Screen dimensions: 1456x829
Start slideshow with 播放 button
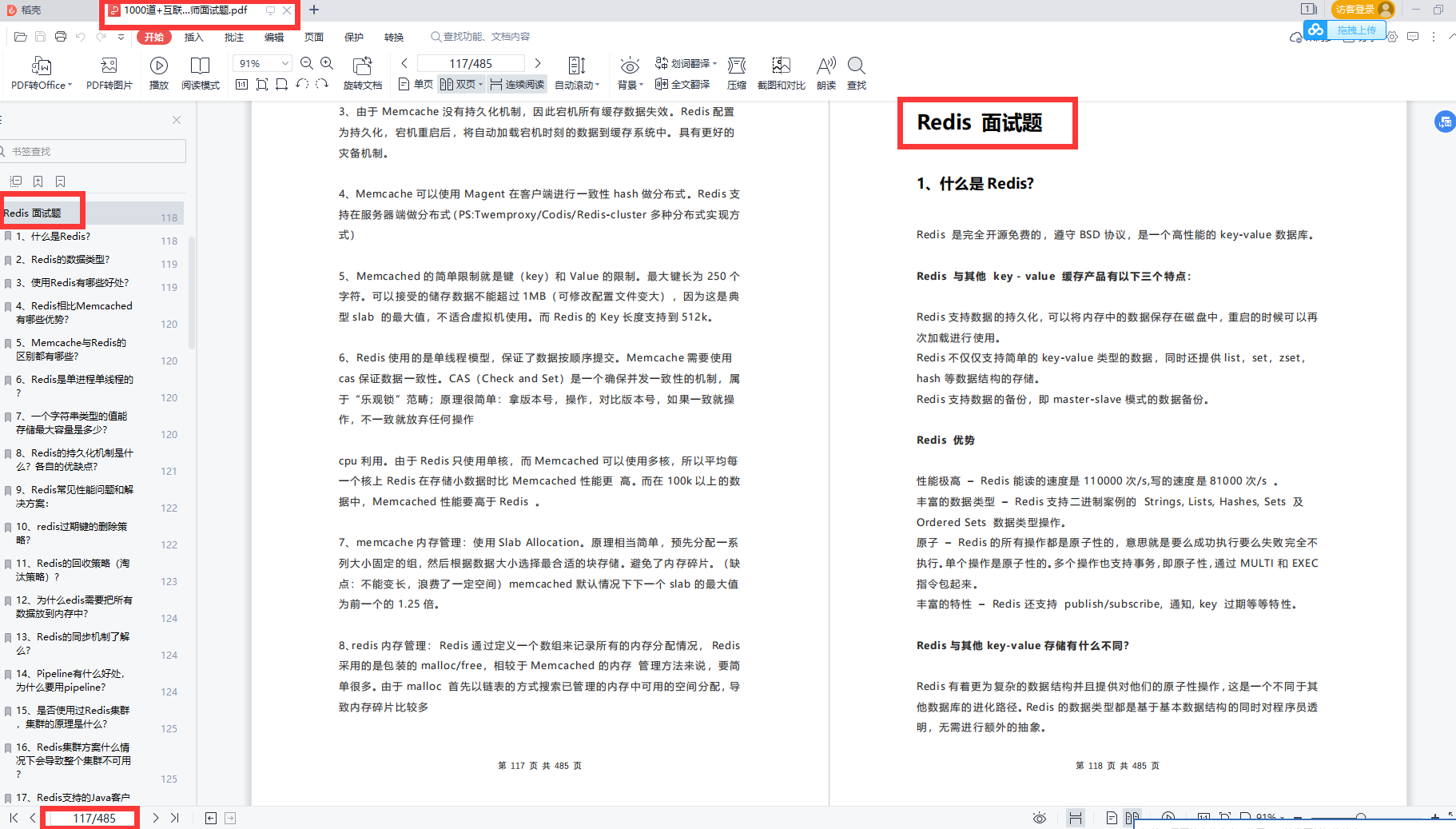coord(159,73)
